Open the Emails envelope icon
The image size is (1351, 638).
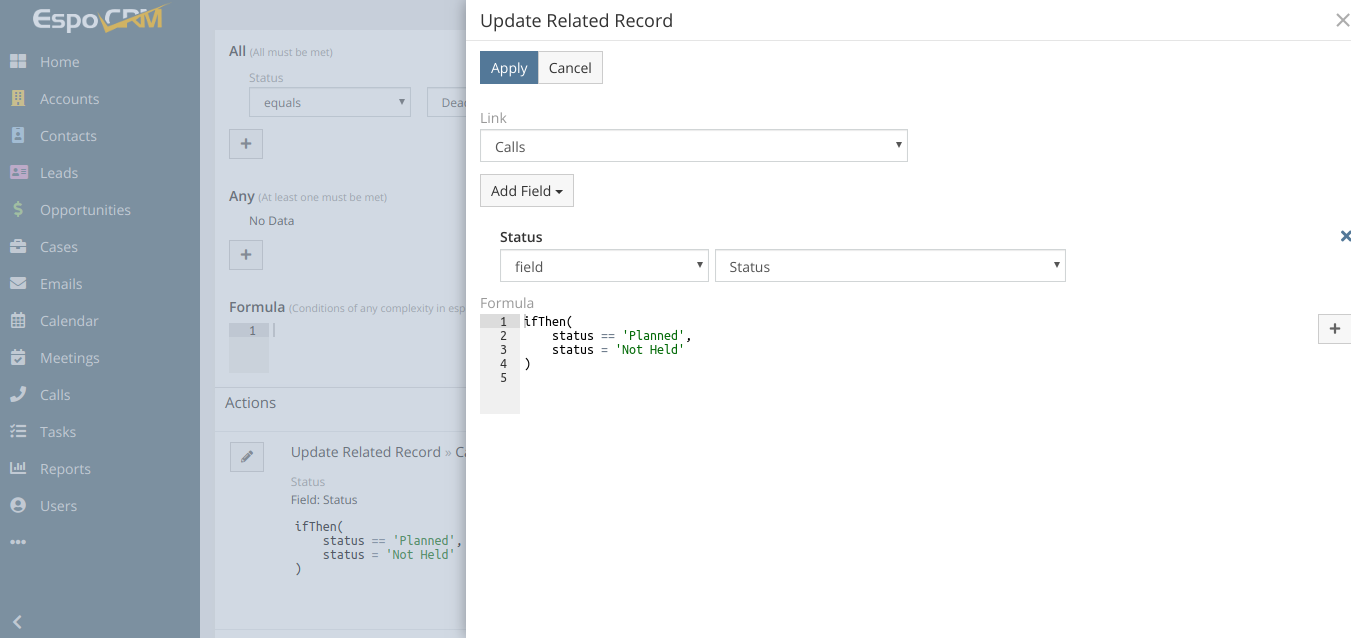(x=18, y=284)
